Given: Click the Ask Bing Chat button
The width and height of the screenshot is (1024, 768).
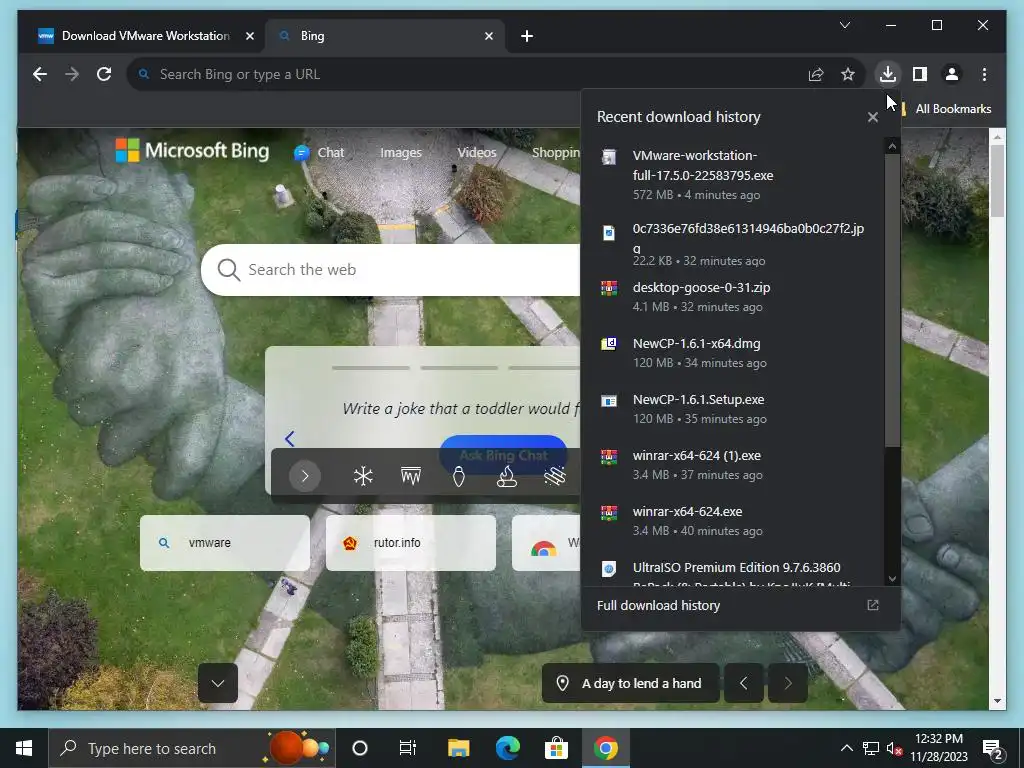Looking at the screenshot, I should (503, 455).
